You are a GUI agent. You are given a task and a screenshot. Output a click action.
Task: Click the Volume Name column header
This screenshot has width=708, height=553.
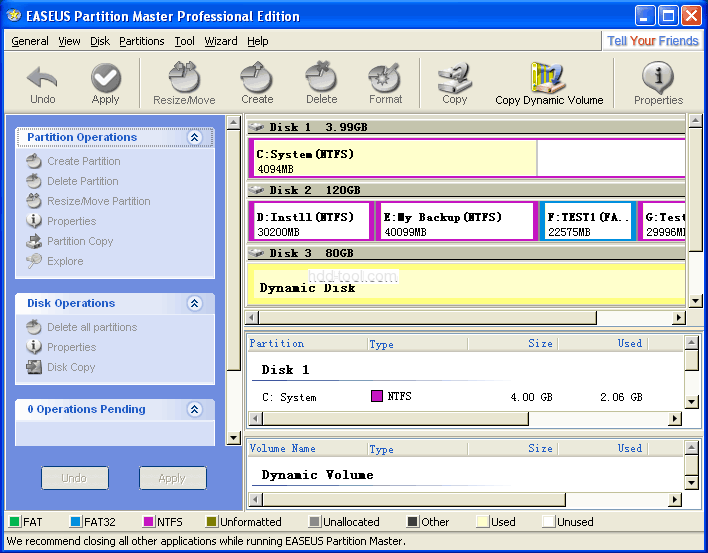[x=307, y=448]
